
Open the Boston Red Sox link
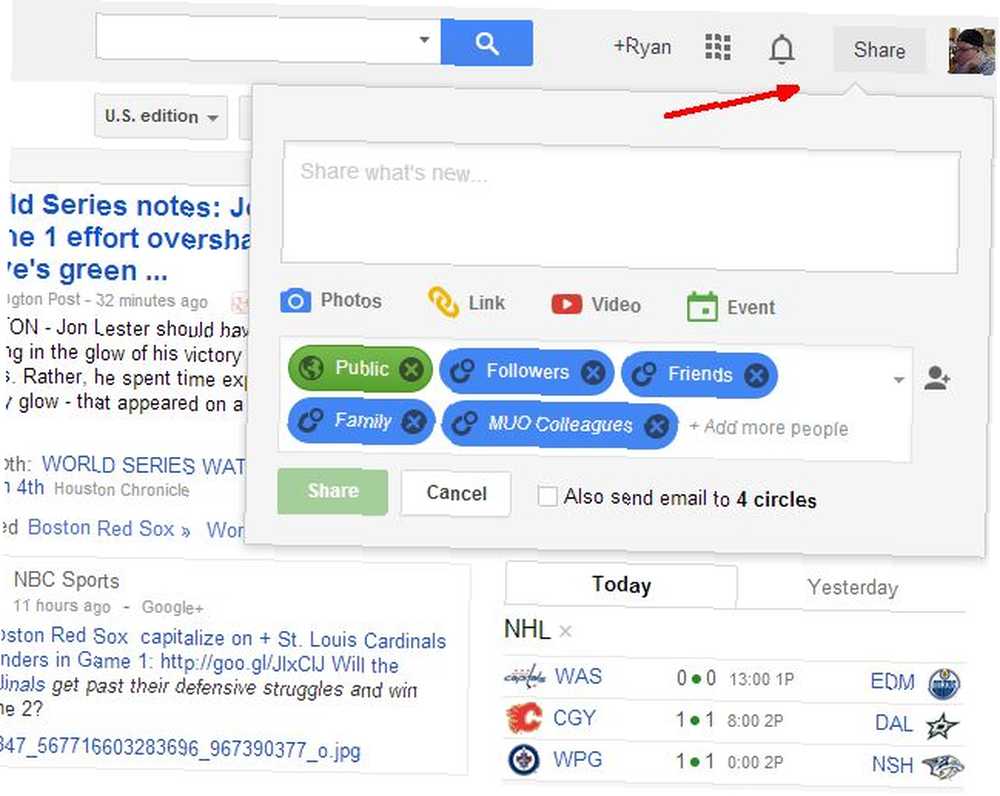click(109, 528)
